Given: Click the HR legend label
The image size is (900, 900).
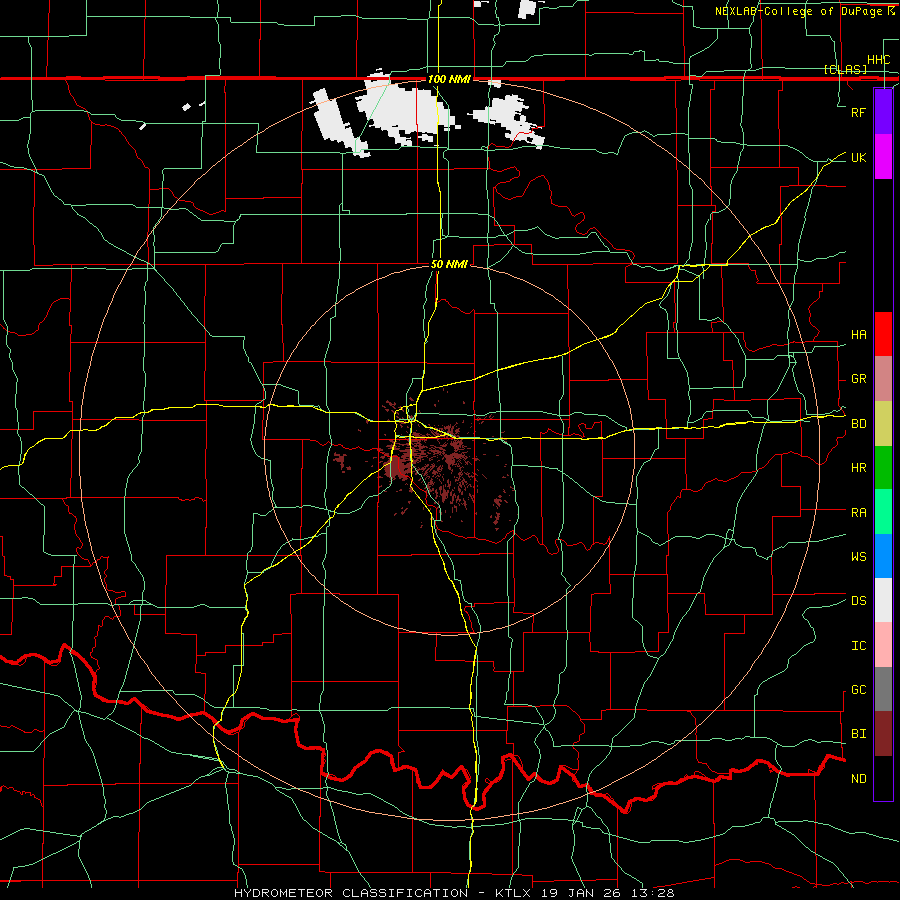Looking at the screenshot, I should coord(858,468).
